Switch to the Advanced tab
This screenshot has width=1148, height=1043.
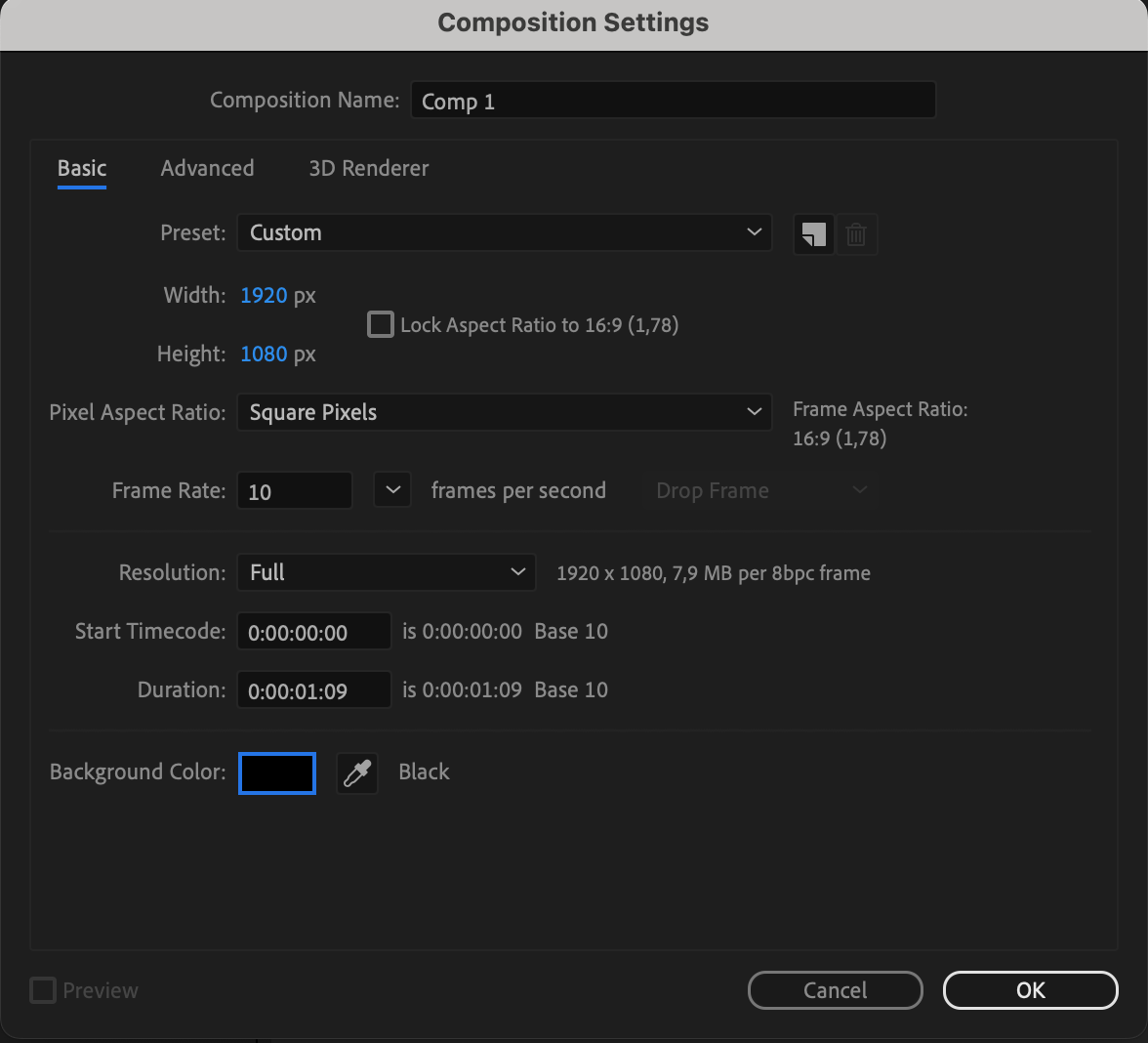(x=207, y=168)
